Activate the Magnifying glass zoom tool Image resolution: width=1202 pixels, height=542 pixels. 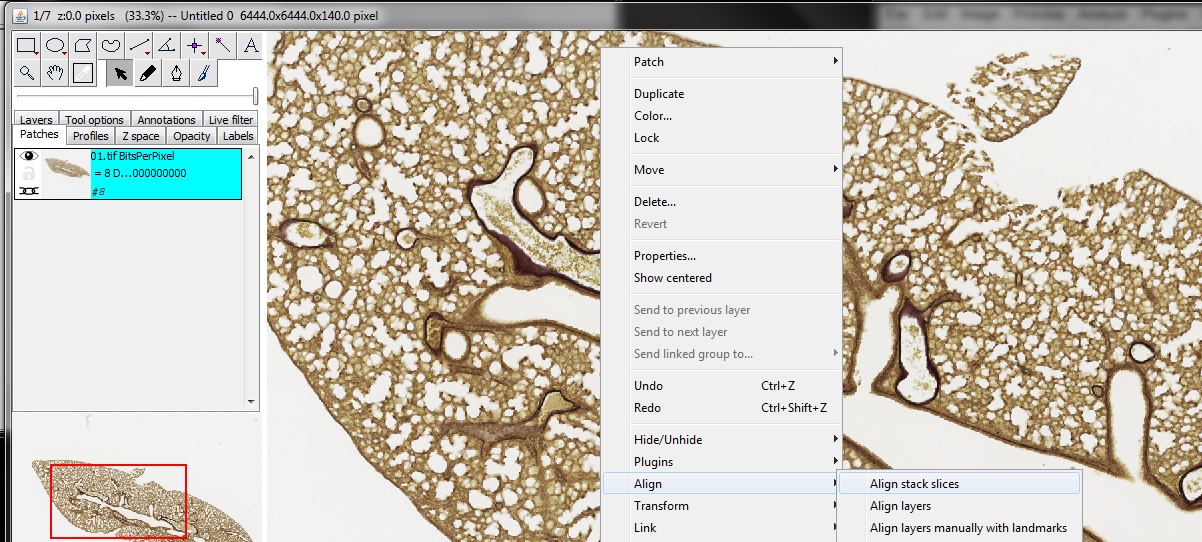pos(27,73)
